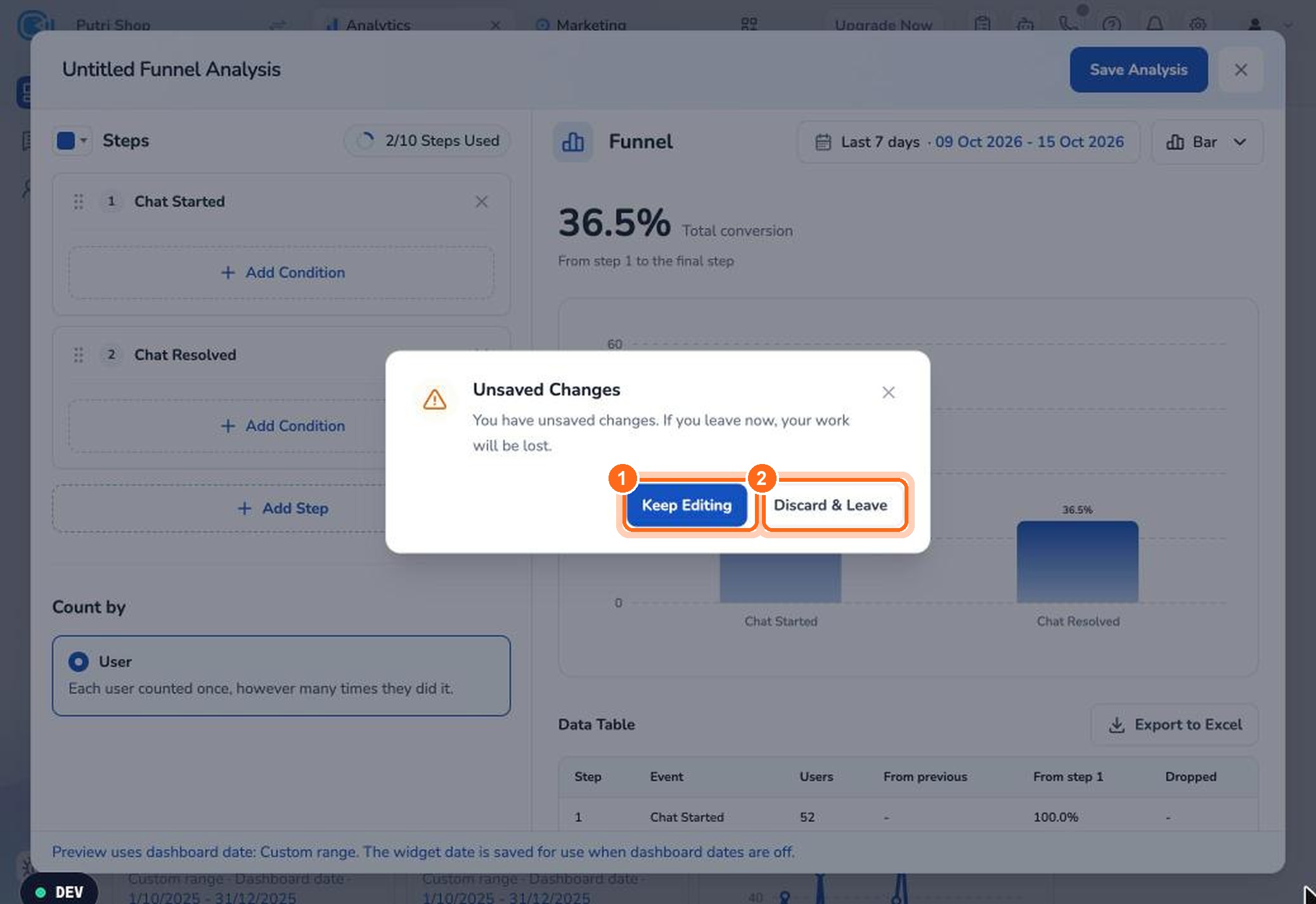This screenshot has width=1316, height=904.
Task: Grab the Chat Started drag handle
Action: tap(79, 202)
